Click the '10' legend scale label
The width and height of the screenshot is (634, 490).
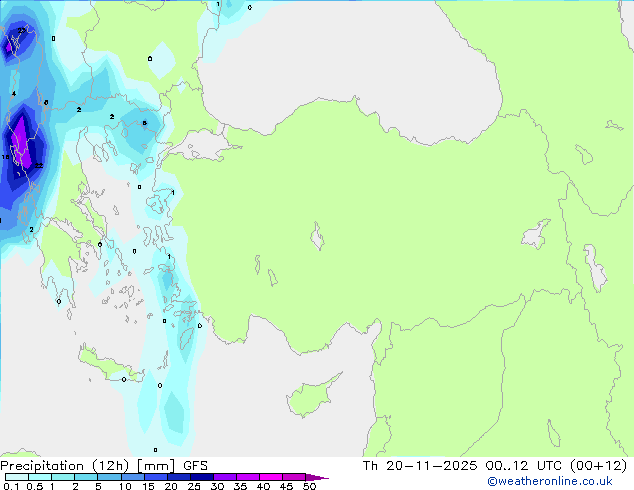125,486
